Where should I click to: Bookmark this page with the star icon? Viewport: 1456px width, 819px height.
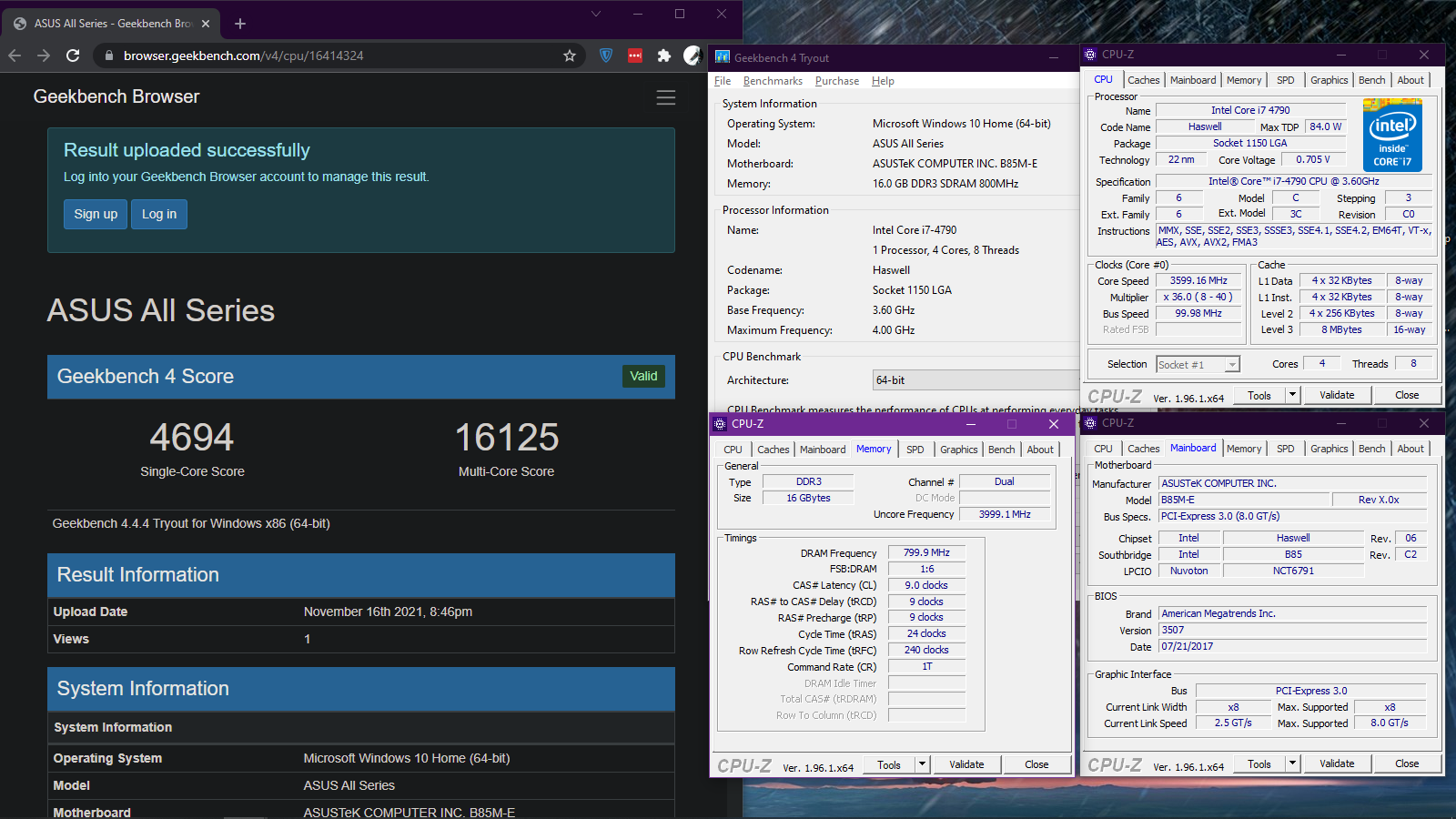pos(570,56)
